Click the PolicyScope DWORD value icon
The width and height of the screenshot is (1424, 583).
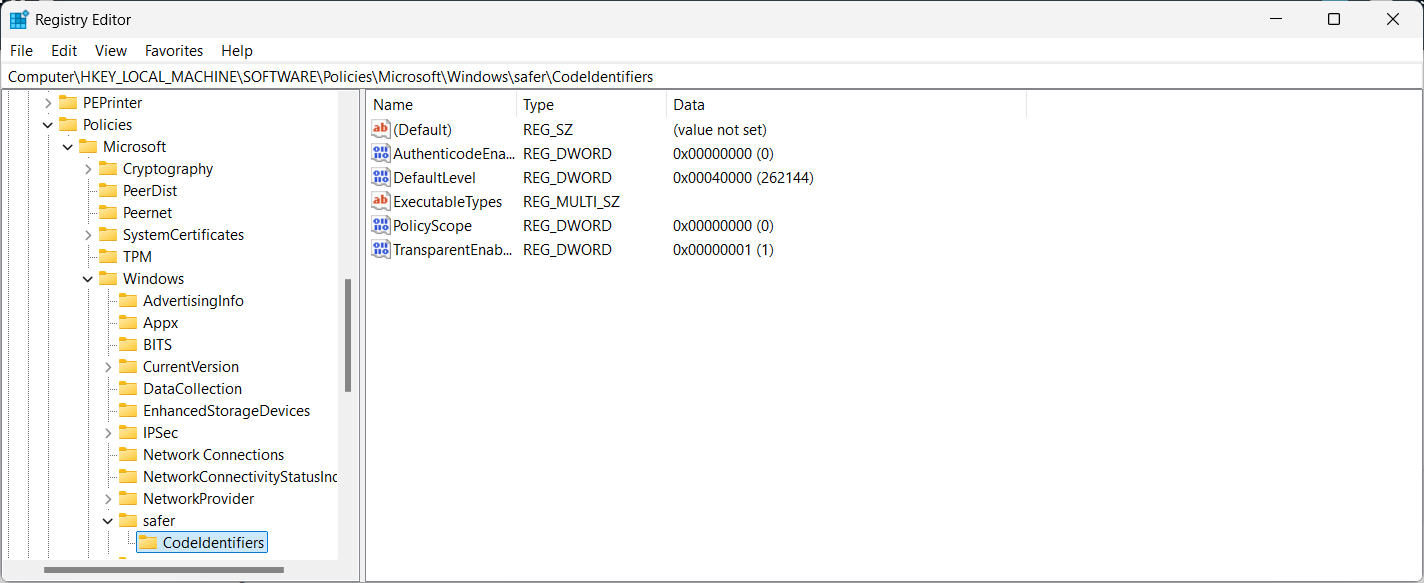click(x=381, y=226)
